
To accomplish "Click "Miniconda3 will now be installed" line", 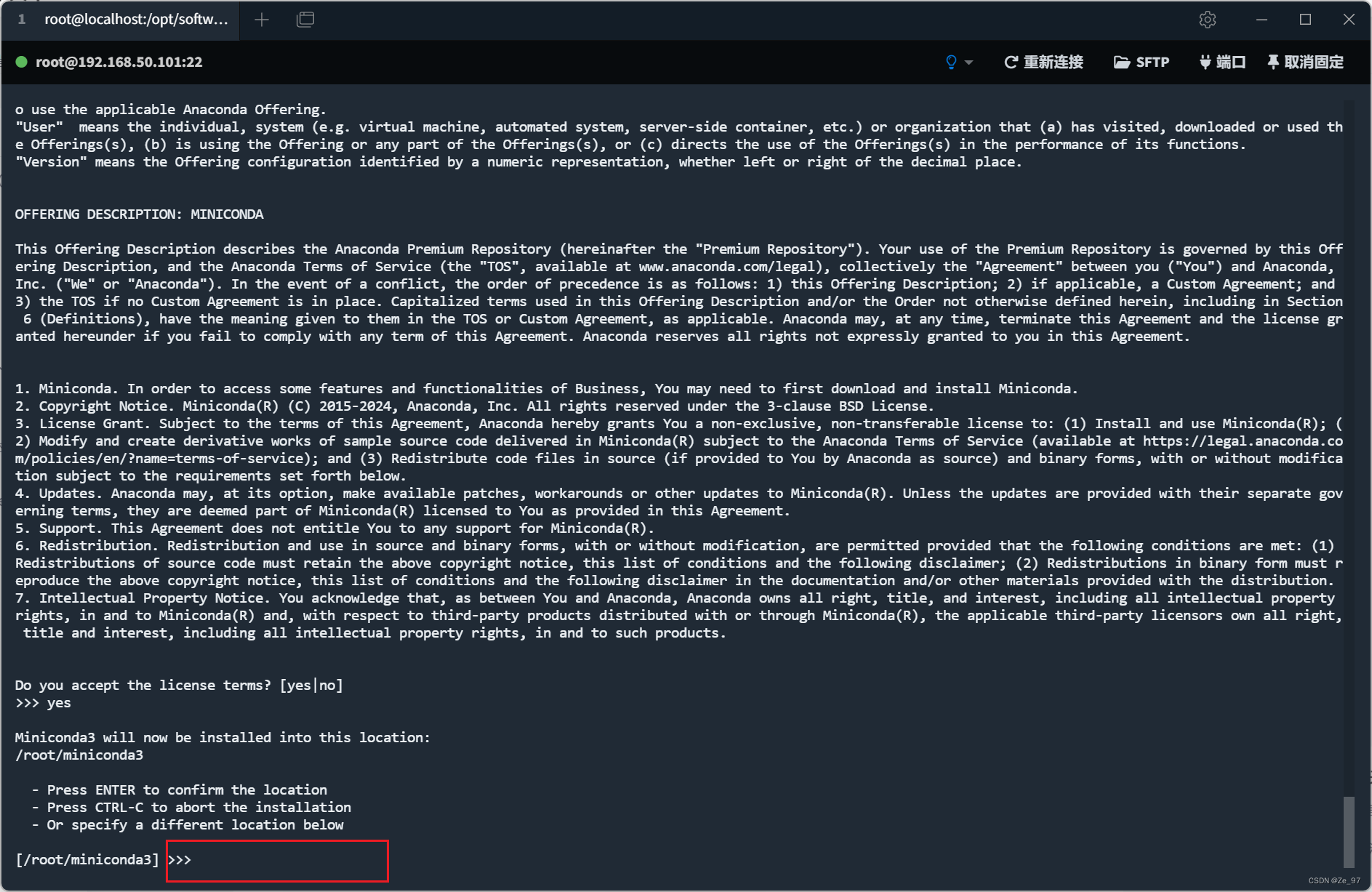I will click(x=222, y=738).
